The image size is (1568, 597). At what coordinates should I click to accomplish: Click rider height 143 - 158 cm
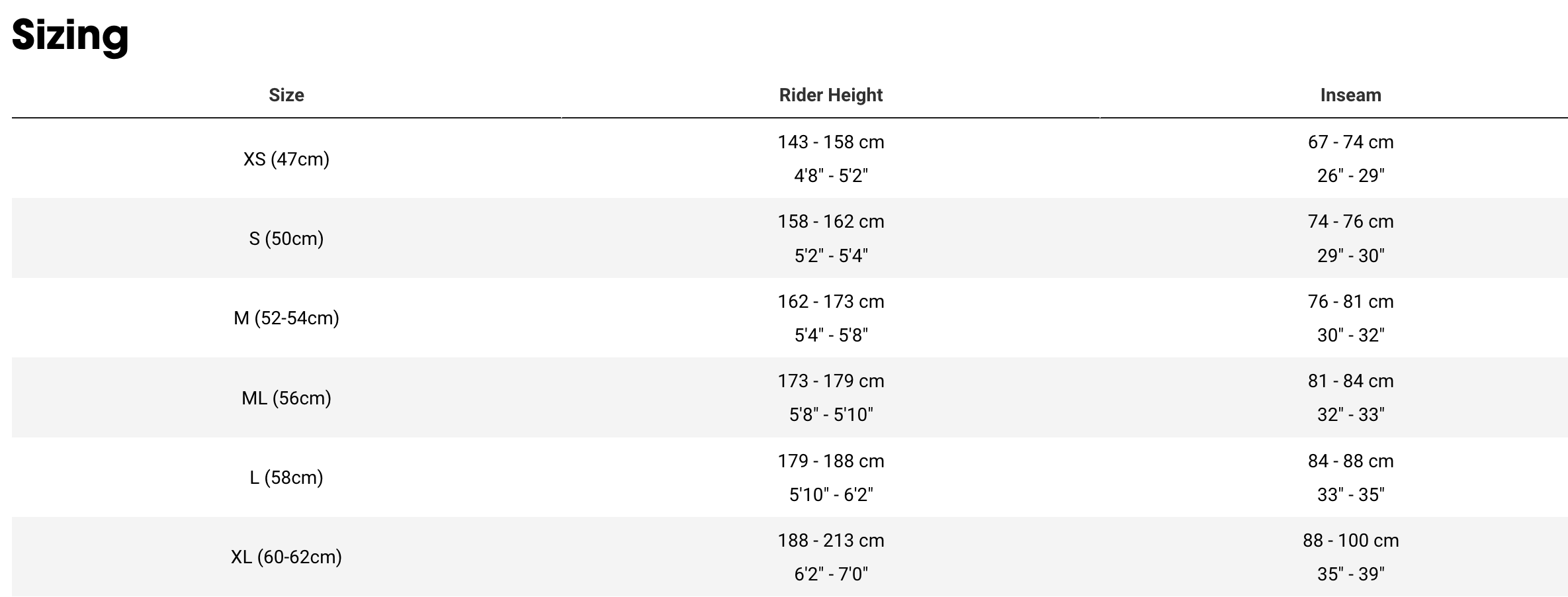point(830,142)
